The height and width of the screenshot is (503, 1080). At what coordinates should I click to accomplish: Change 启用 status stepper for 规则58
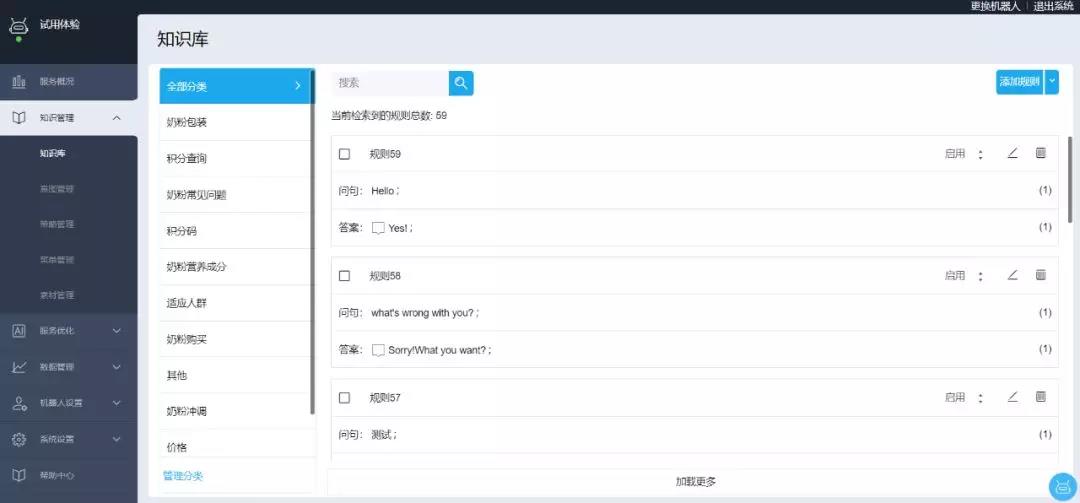click(980, 276)
